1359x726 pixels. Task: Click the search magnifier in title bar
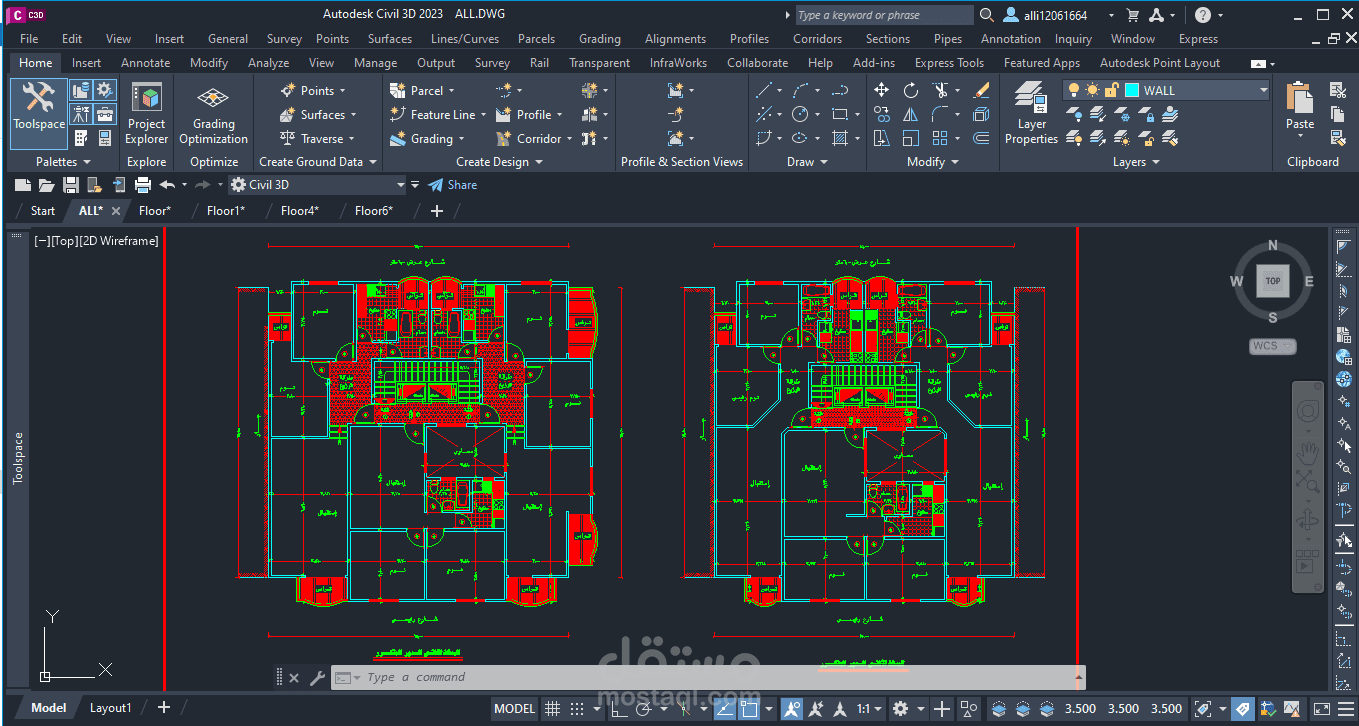click(x=986, y=15)
